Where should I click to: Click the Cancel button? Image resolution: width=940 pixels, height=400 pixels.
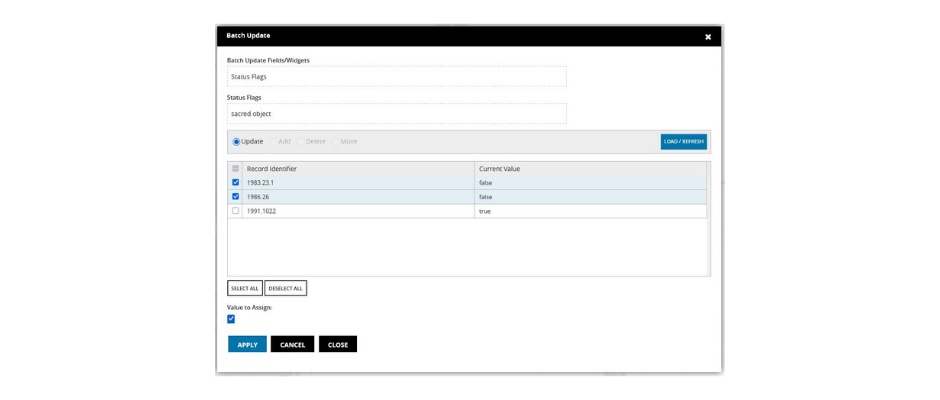293,344
